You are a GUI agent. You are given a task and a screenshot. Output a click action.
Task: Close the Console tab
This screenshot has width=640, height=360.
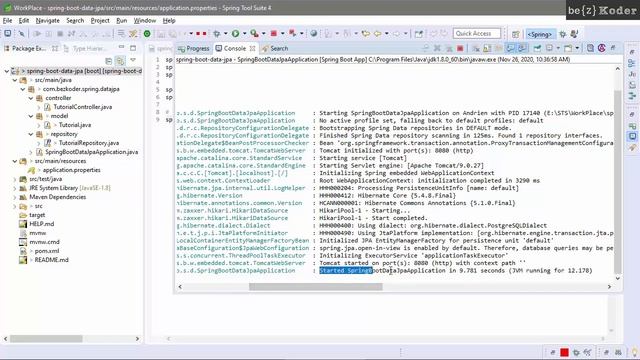click(x=252, y=48)
